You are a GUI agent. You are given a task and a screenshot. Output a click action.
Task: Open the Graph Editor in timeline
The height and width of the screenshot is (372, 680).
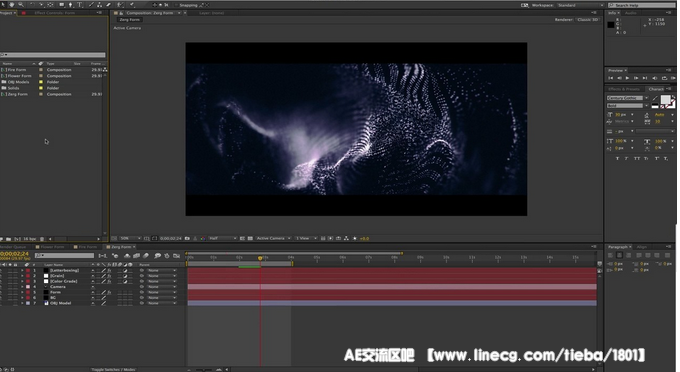(177, 256)
